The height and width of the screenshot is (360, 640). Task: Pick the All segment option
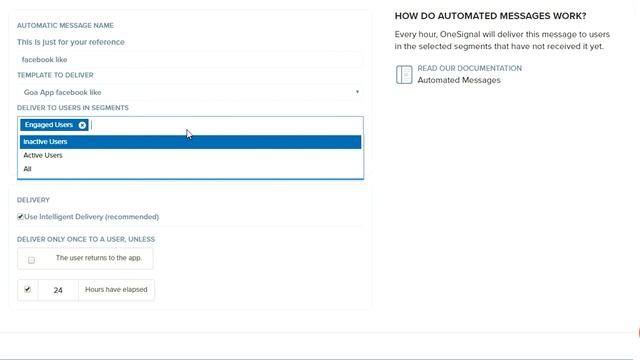(x=191, y=169)
